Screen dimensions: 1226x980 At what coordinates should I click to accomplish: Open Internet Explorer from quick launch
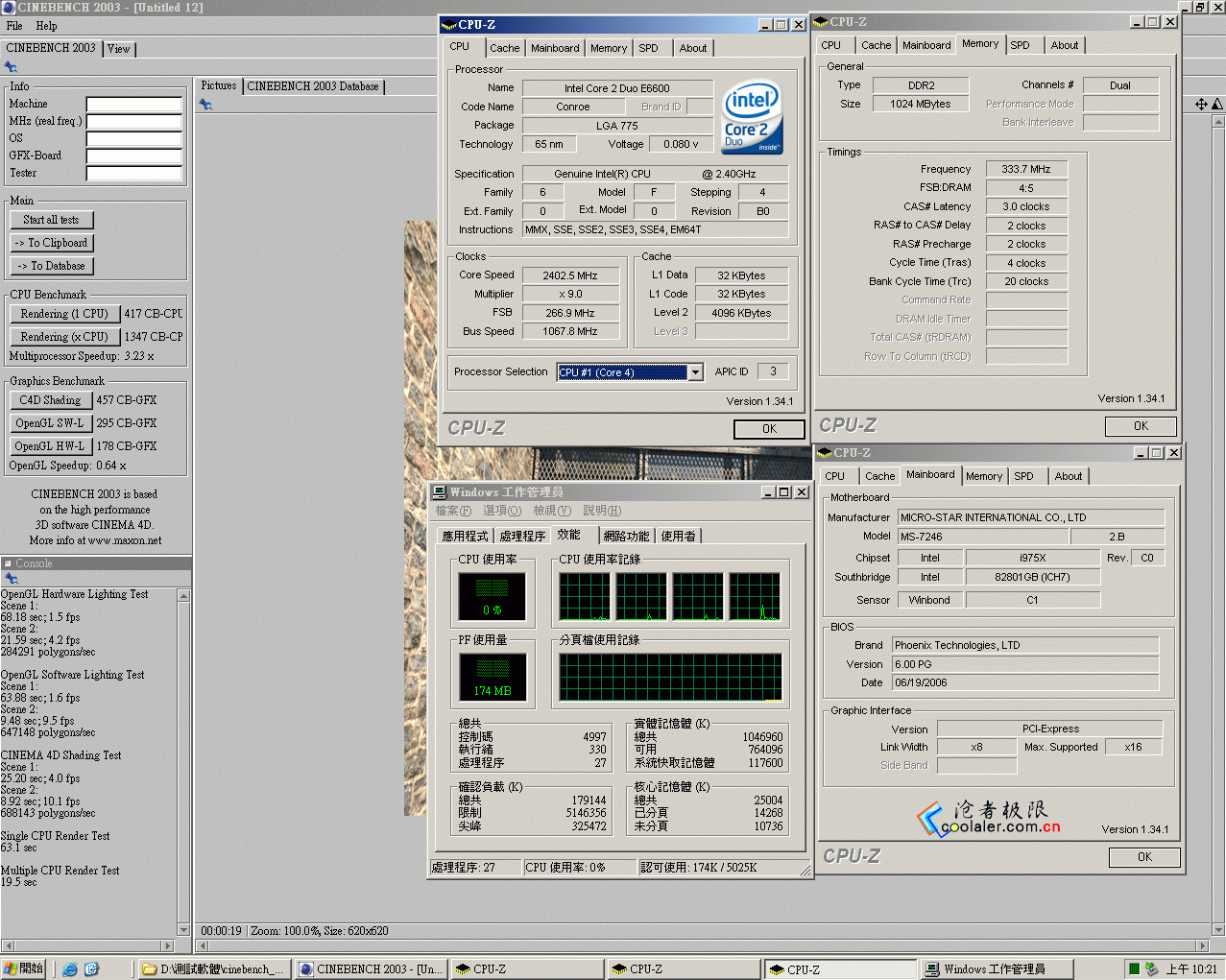point(70,969)
